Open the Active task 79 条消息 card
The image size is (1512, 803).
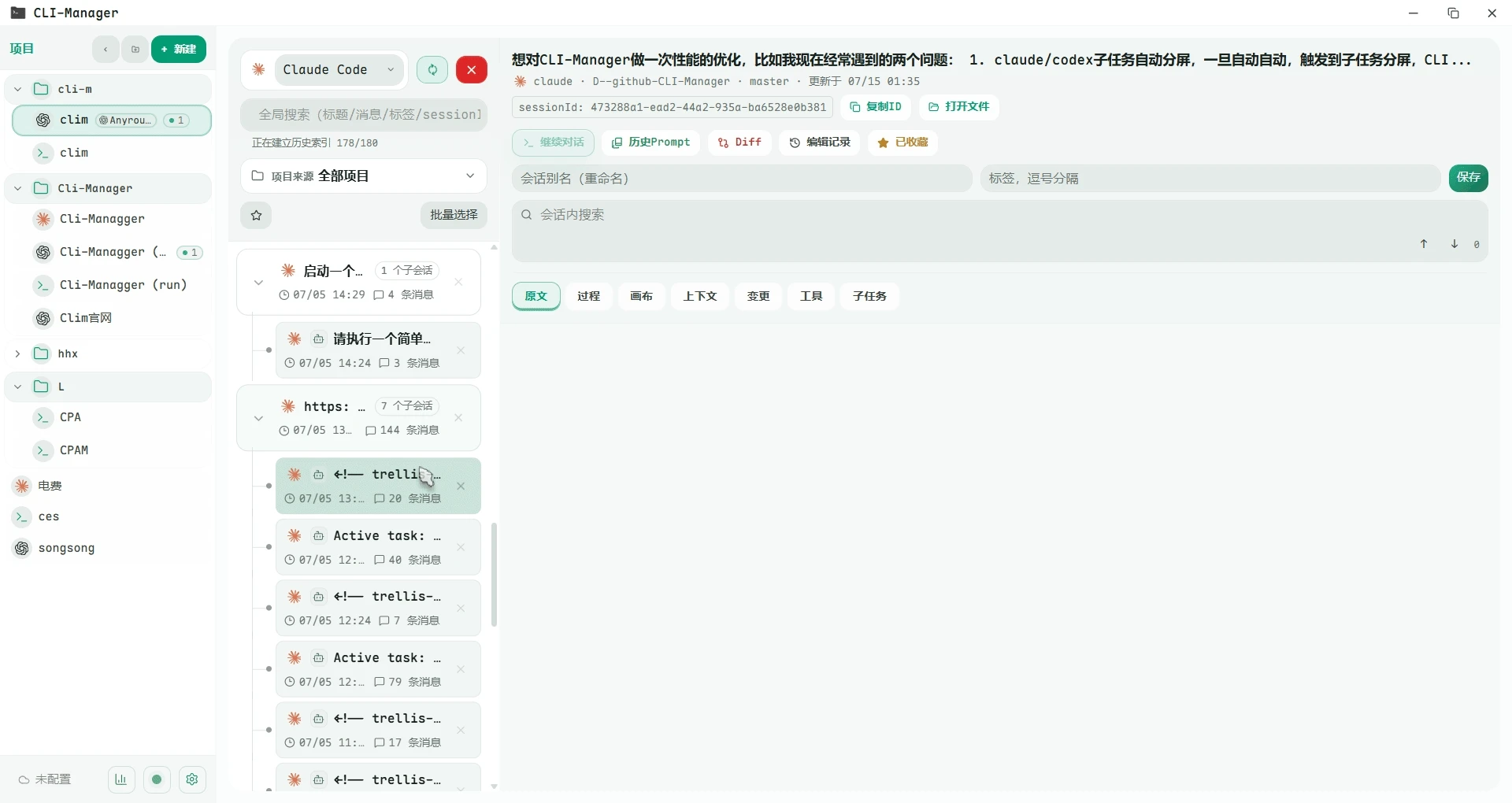(x=378, y=669)
